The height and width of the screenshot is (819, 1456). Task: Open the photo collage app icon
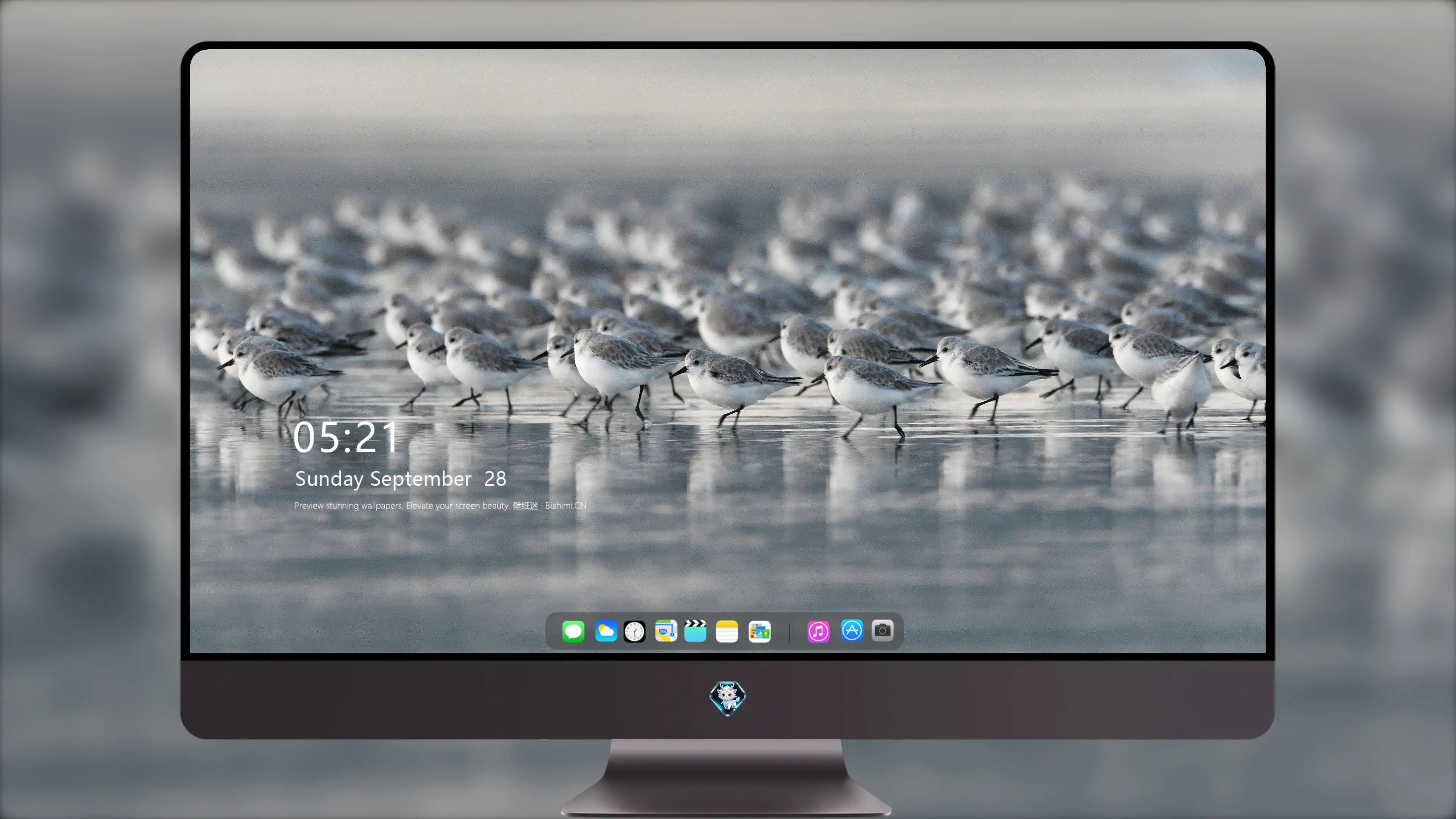[759, 631]
